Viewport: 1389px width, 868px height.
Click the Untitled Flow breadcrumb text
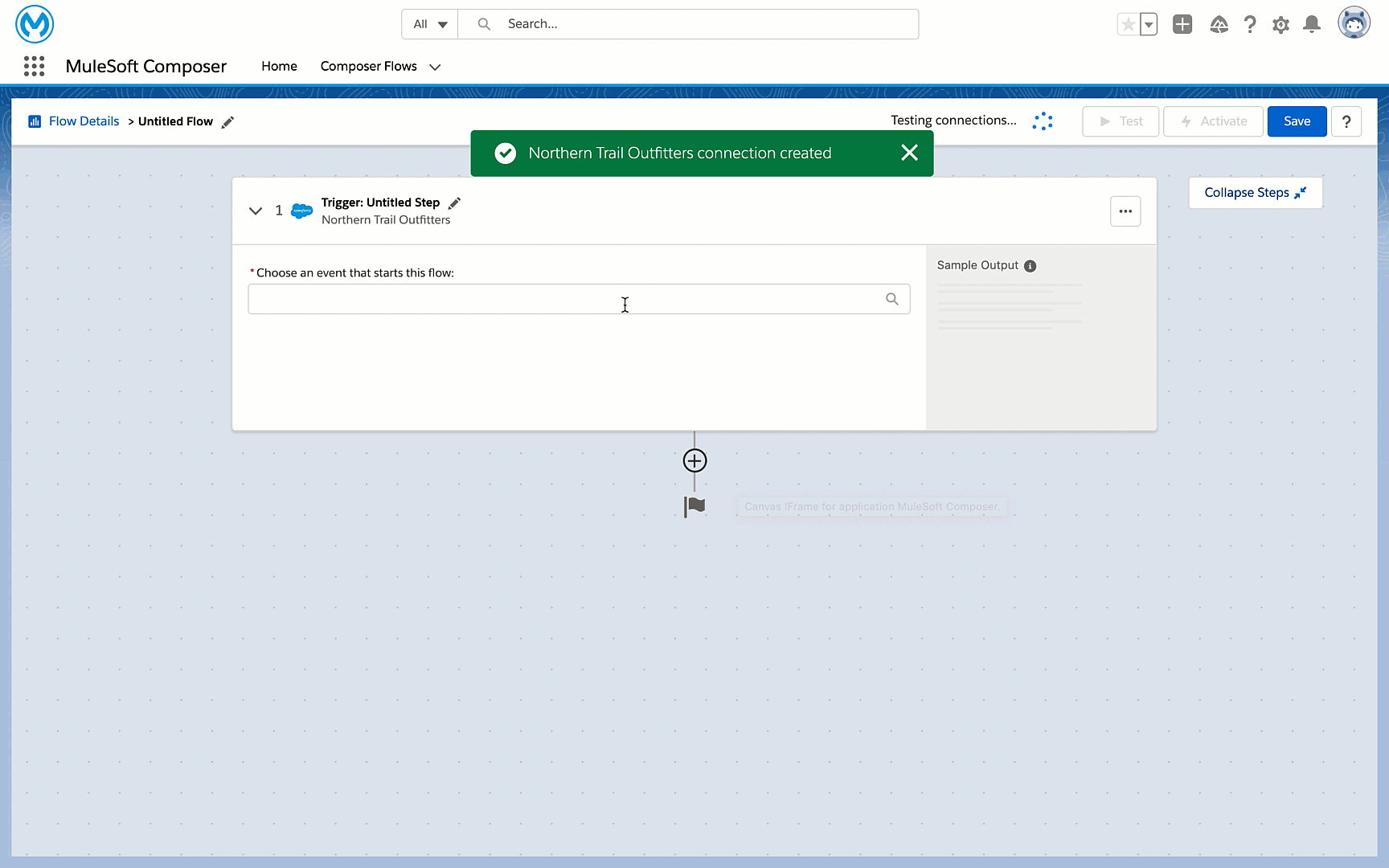[x=175, y=121]
